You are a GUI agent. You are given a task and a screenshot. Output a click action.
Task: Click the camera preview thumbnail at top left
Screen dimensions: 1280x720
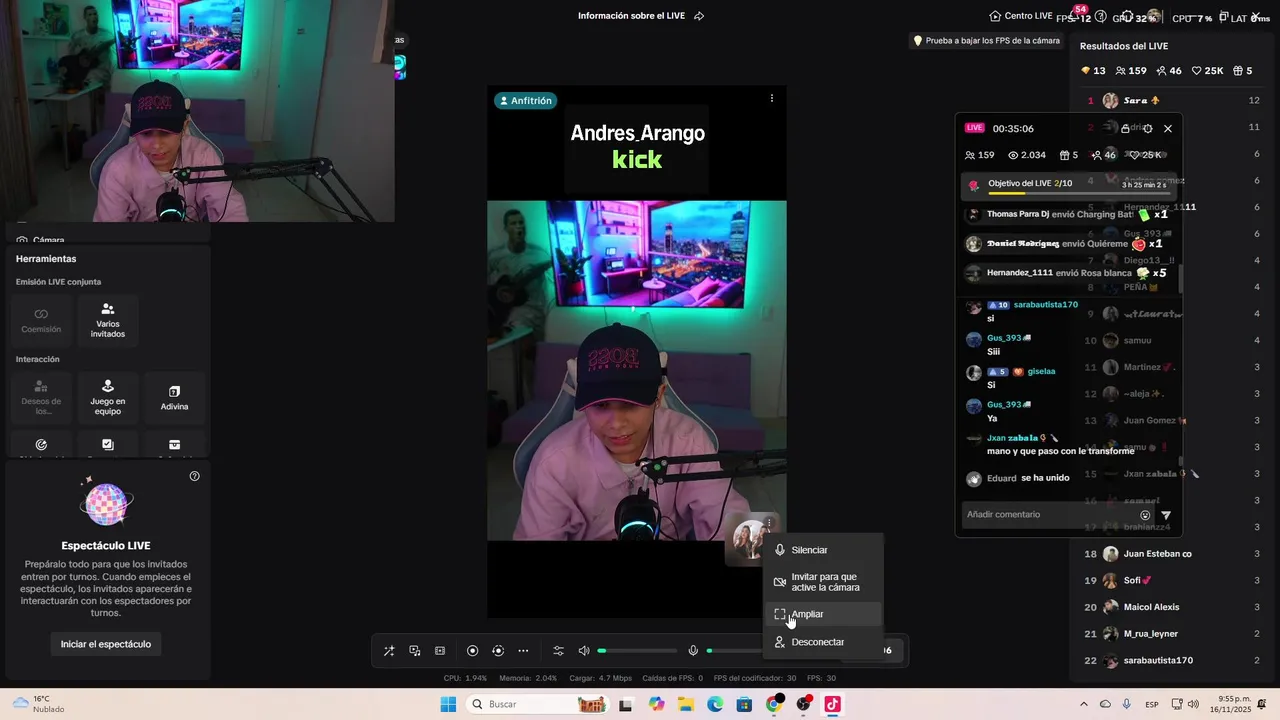coord(197,110)
